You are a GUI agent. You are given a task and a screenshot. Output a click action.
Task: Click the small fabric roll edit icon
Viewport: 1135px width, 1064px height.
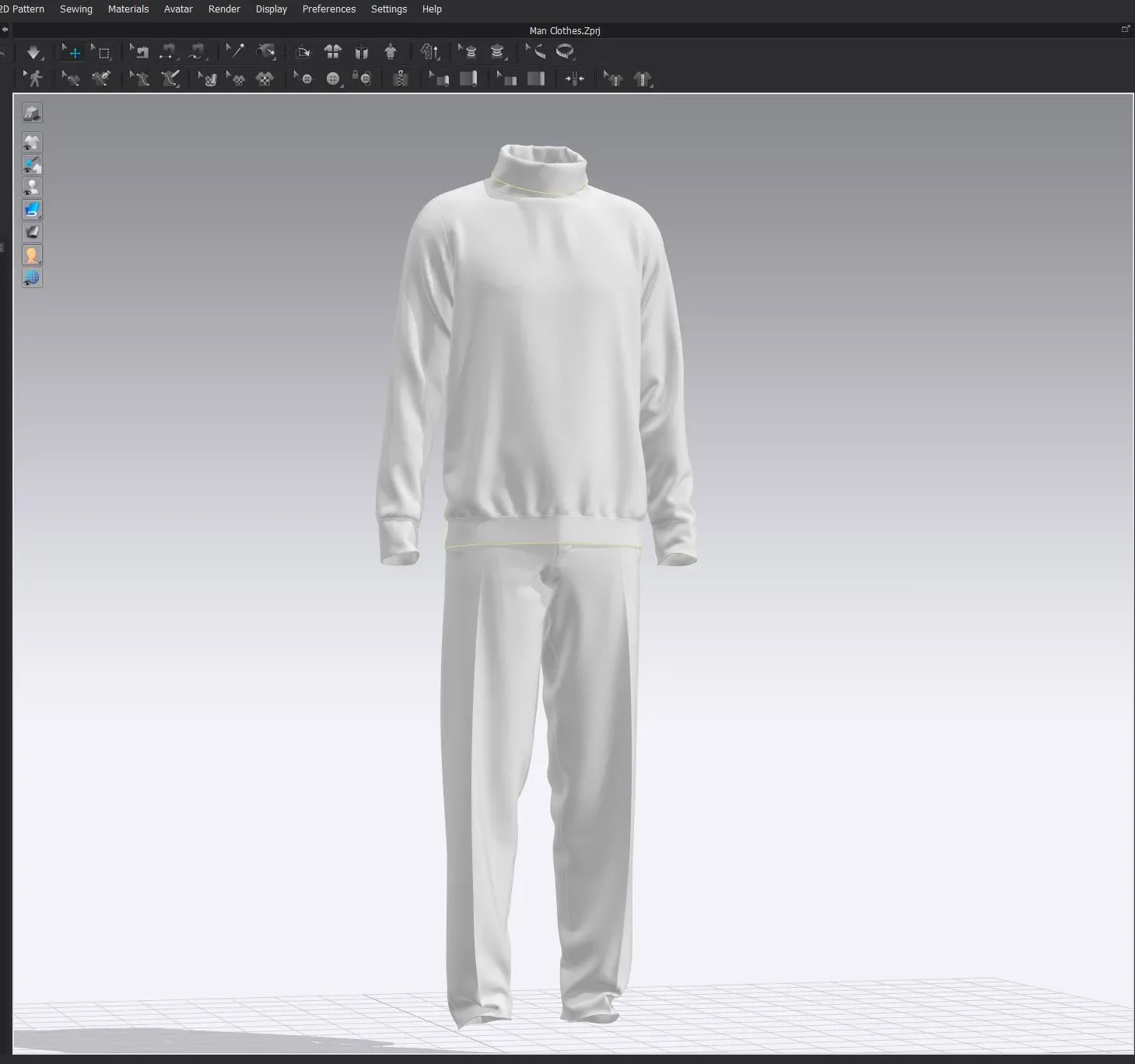click(x=440, y=79)
